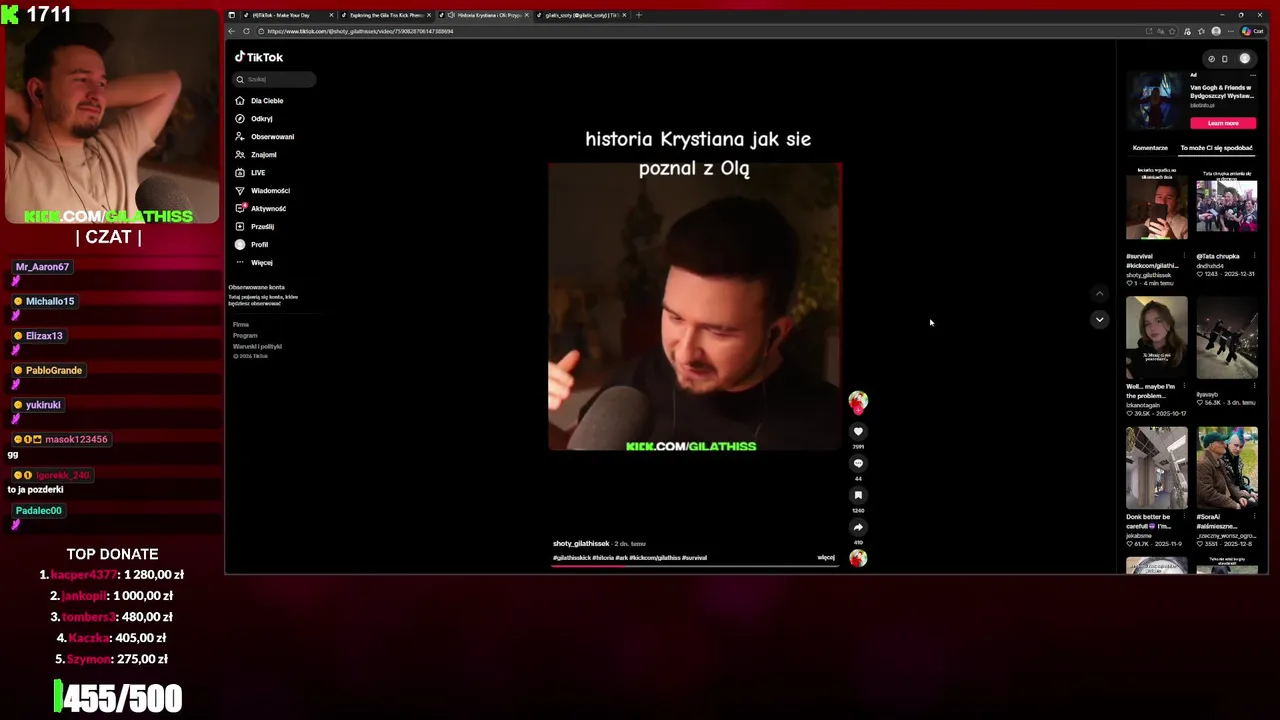
Task: Open the Odkryj page
Action: (x=254, y=119)
